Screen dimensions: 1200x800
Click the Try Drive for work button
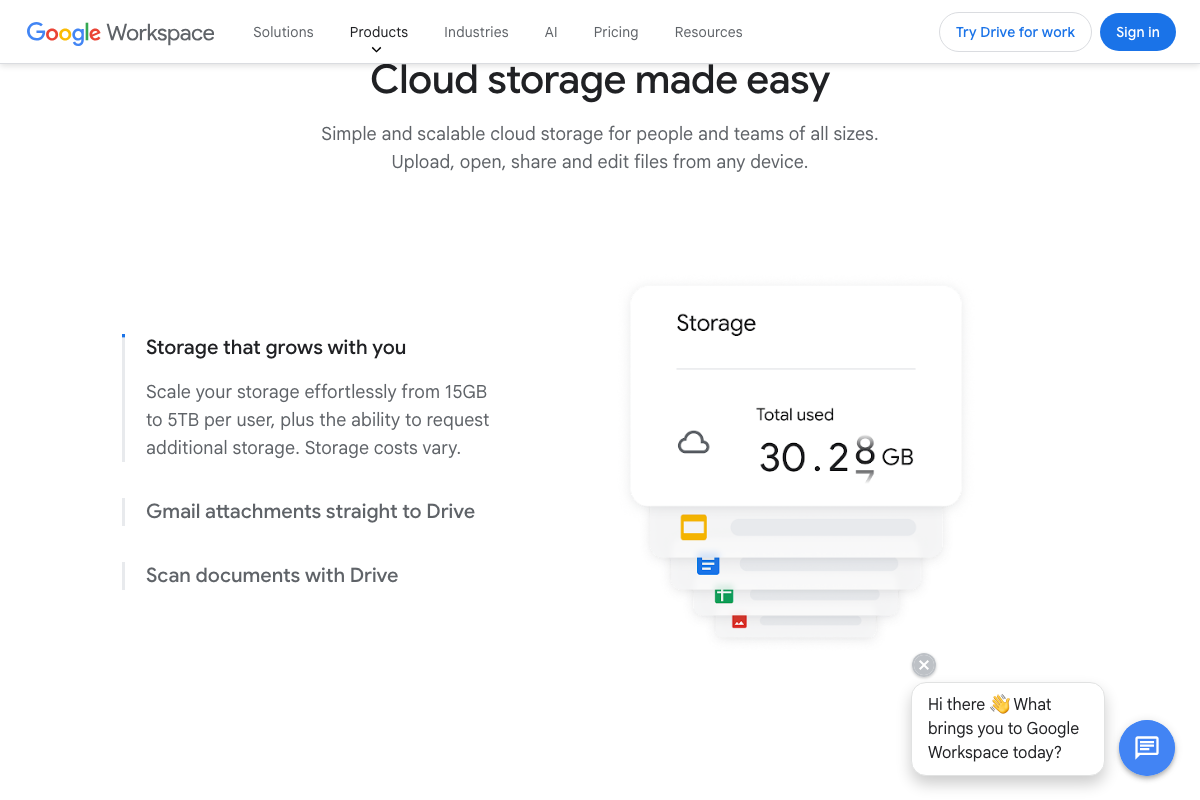pos(1015,32)
